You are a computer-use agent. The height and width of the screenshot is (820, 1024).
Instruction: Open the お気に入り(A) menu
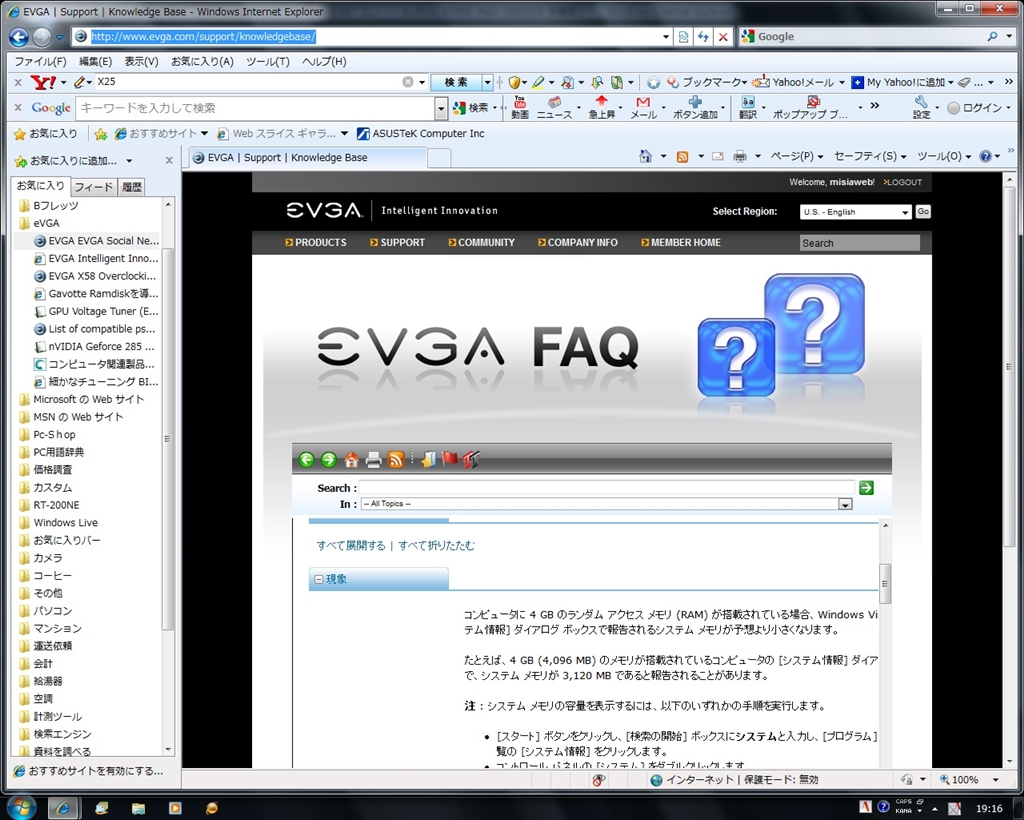click(x=202, y=61)
